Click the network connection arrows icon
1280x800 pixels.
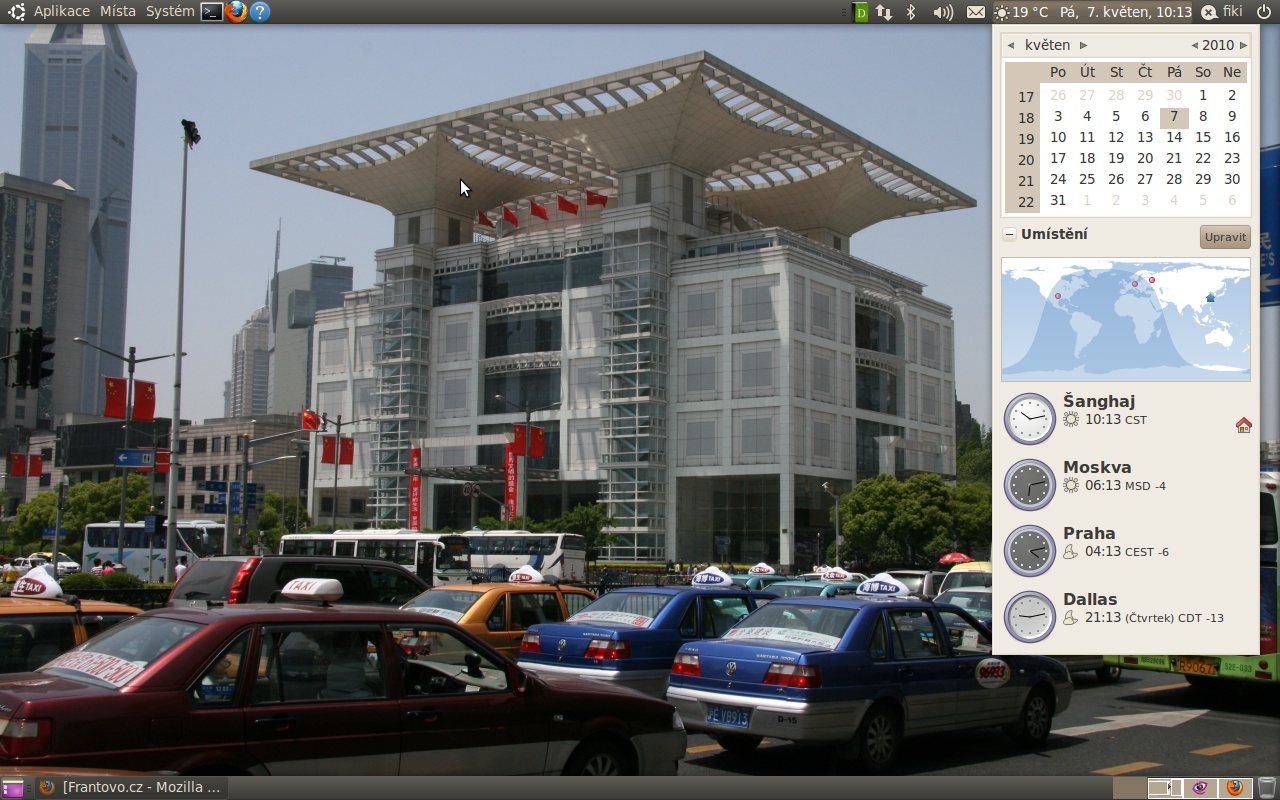point(884,12)
